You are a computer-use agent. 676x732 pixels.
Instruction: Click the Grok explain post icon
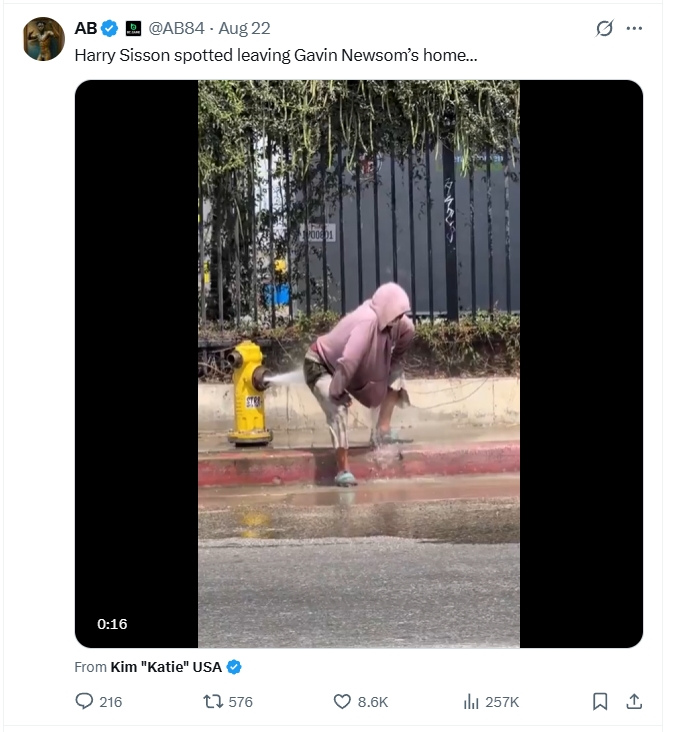point(604,28)
